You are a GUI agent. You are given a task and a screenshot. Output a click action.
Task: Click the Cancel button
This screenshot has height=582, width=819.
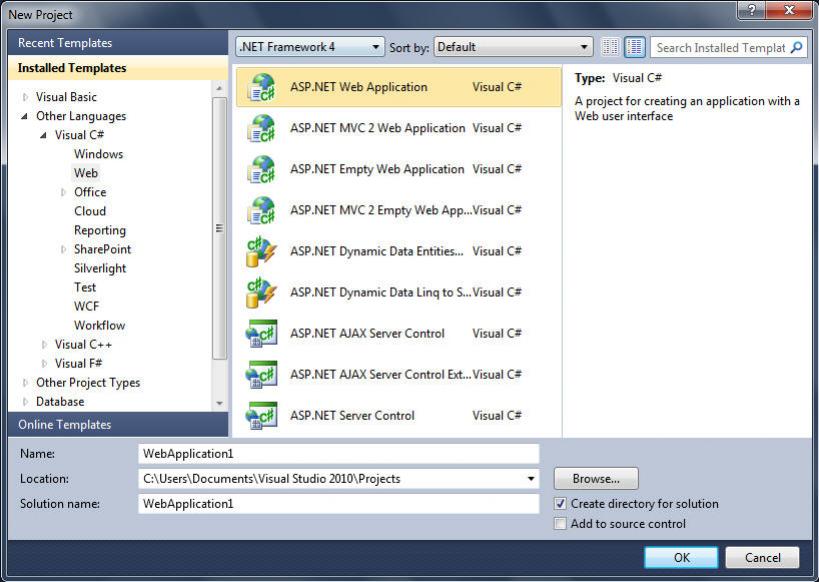tap(763, 557)
